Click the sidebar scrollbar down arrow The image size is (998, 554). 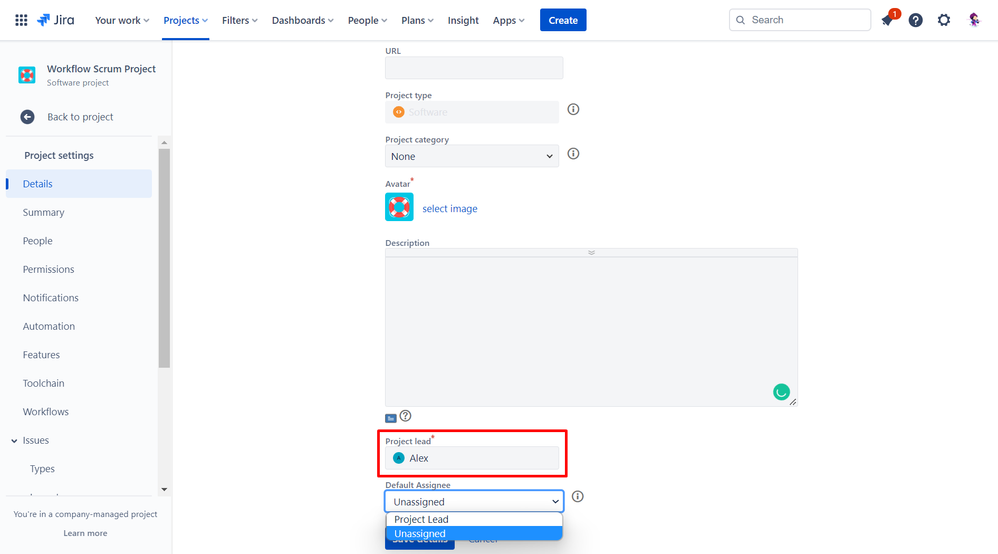[164, 490]
